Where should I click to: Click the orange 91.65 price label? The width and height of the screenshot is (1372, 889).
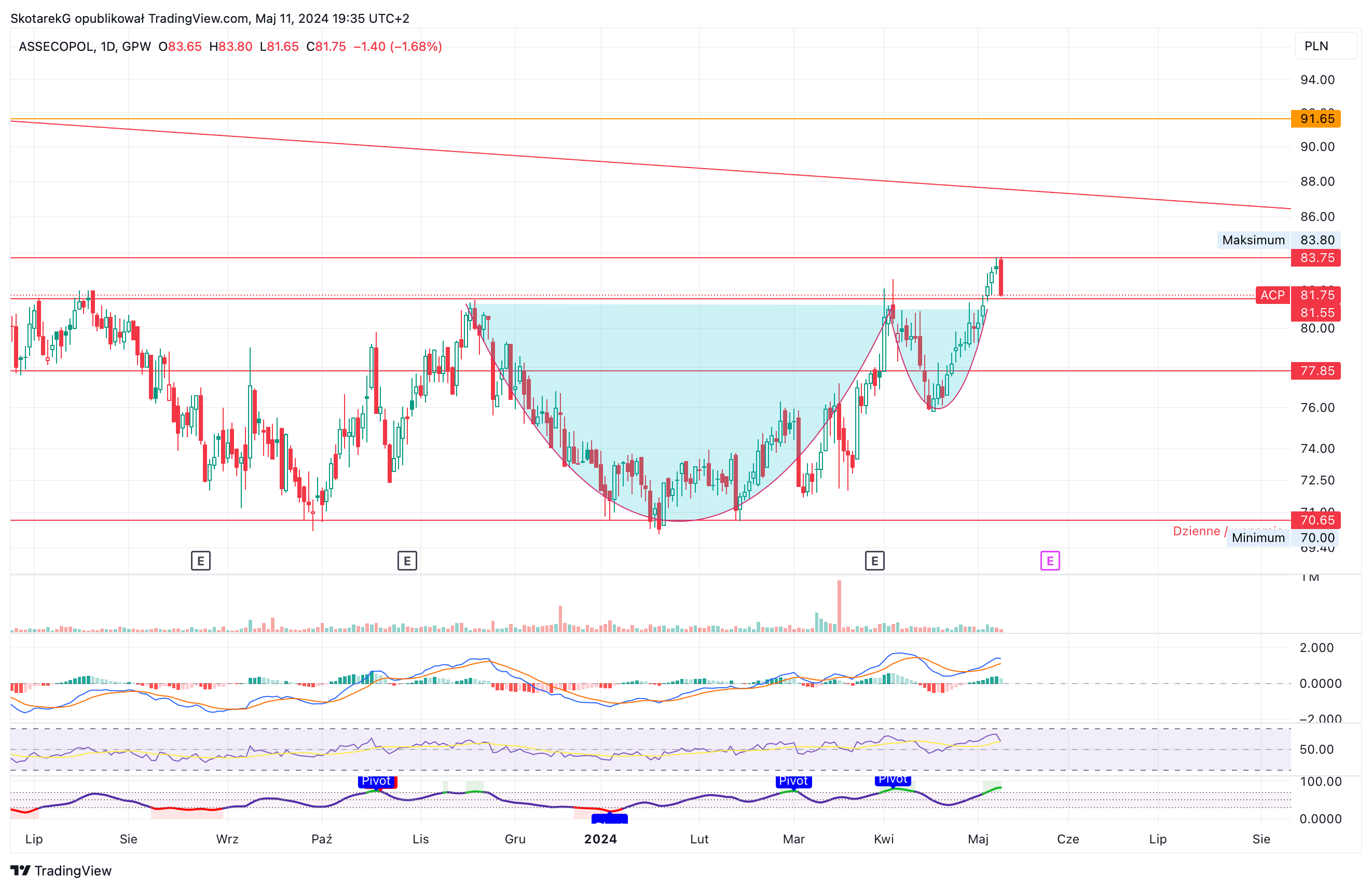coord(1315,119)
